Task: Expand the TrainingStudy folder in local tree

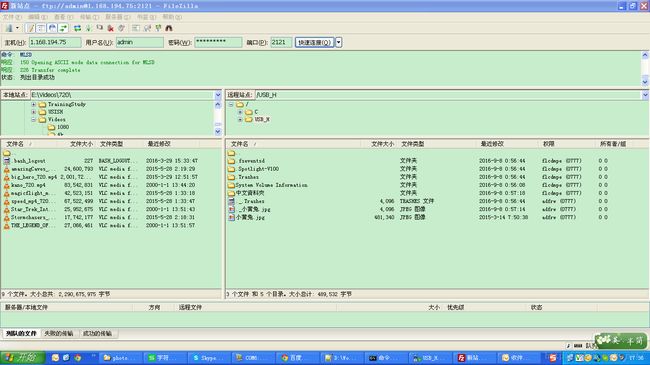Action: point(34,105)
